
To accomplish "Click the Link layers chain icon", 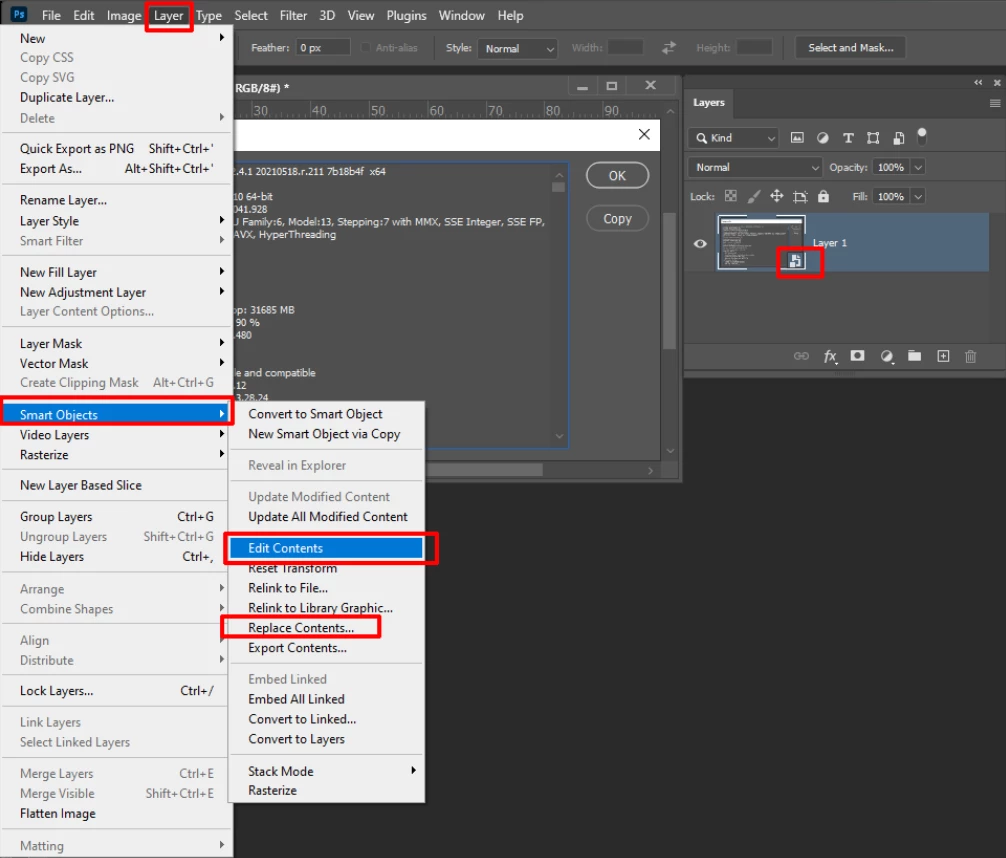I will [801, 356].
